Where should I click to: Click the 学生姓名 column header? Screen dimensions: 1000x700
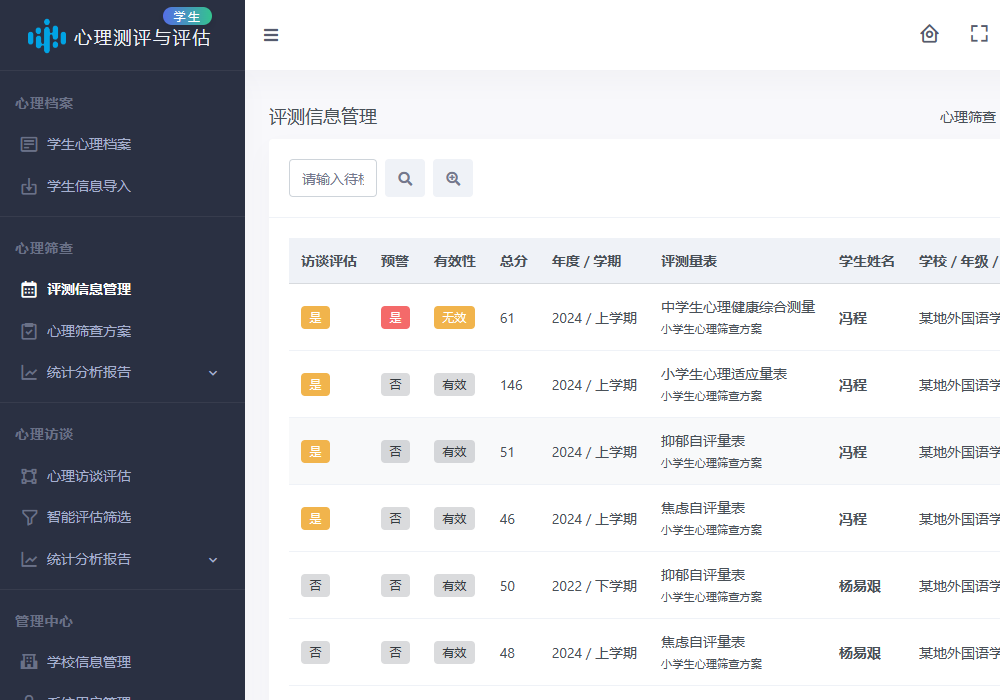click(x=867, y=261)
